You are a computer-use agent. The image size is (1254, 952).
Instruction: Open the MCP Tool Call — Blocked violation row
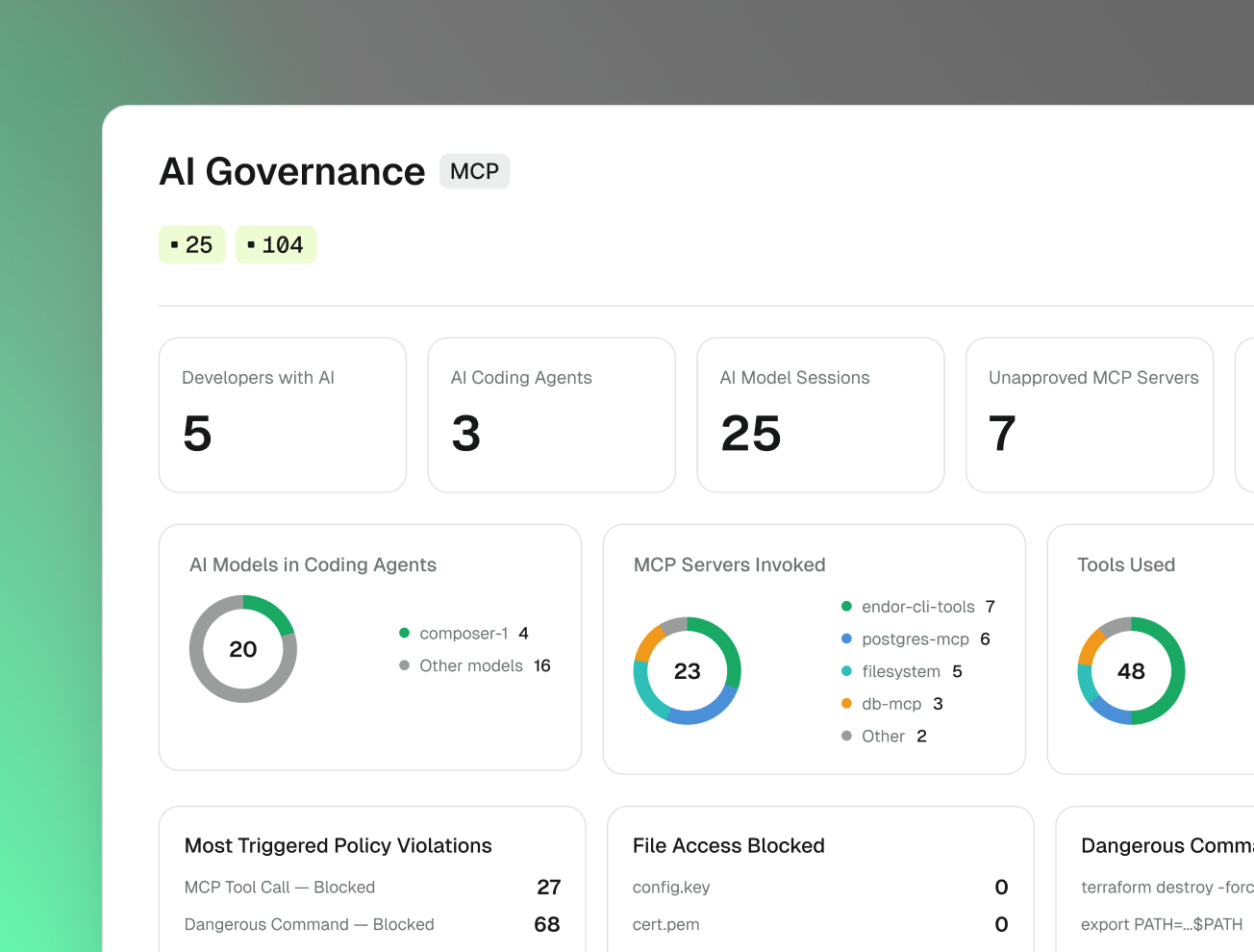[372, 888]
